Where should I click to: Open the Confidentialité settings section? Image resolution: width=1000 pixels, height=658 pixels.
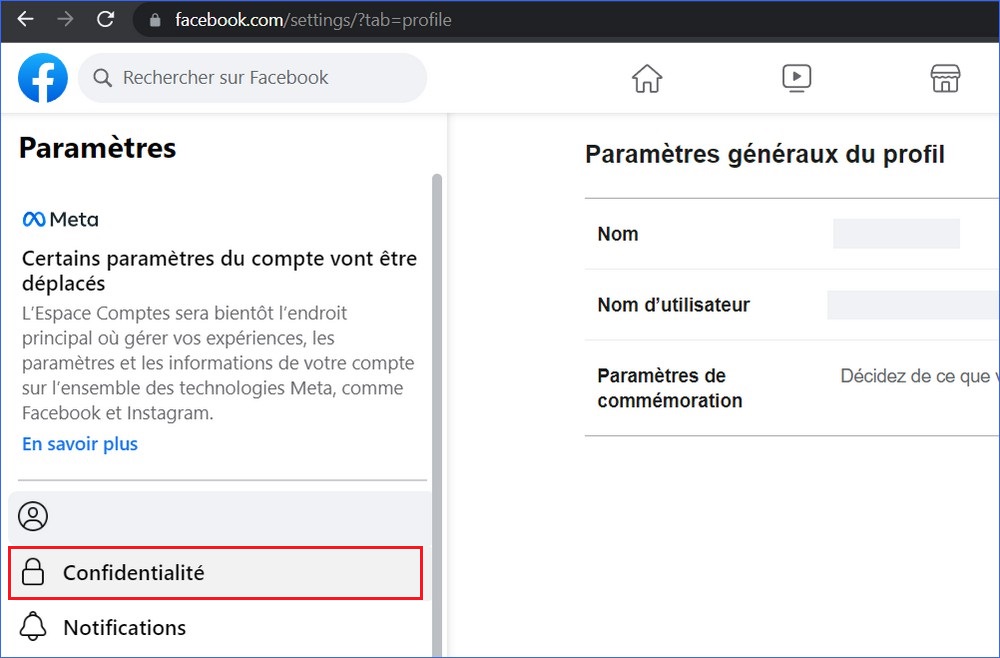pyautogui.click(x=215, y=573)
